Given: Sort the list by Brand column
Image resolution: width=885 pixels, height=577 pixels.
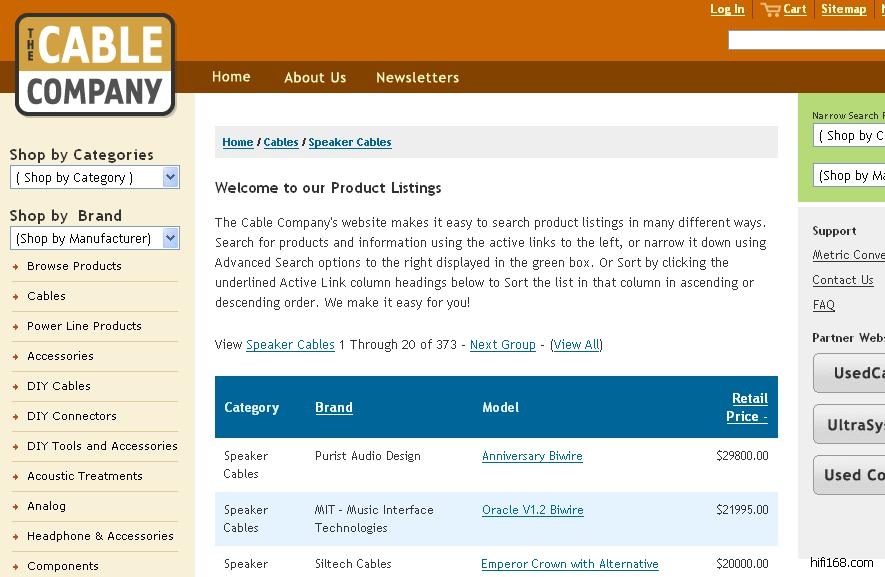Looking at the screenshot, I should coord(333,407).
